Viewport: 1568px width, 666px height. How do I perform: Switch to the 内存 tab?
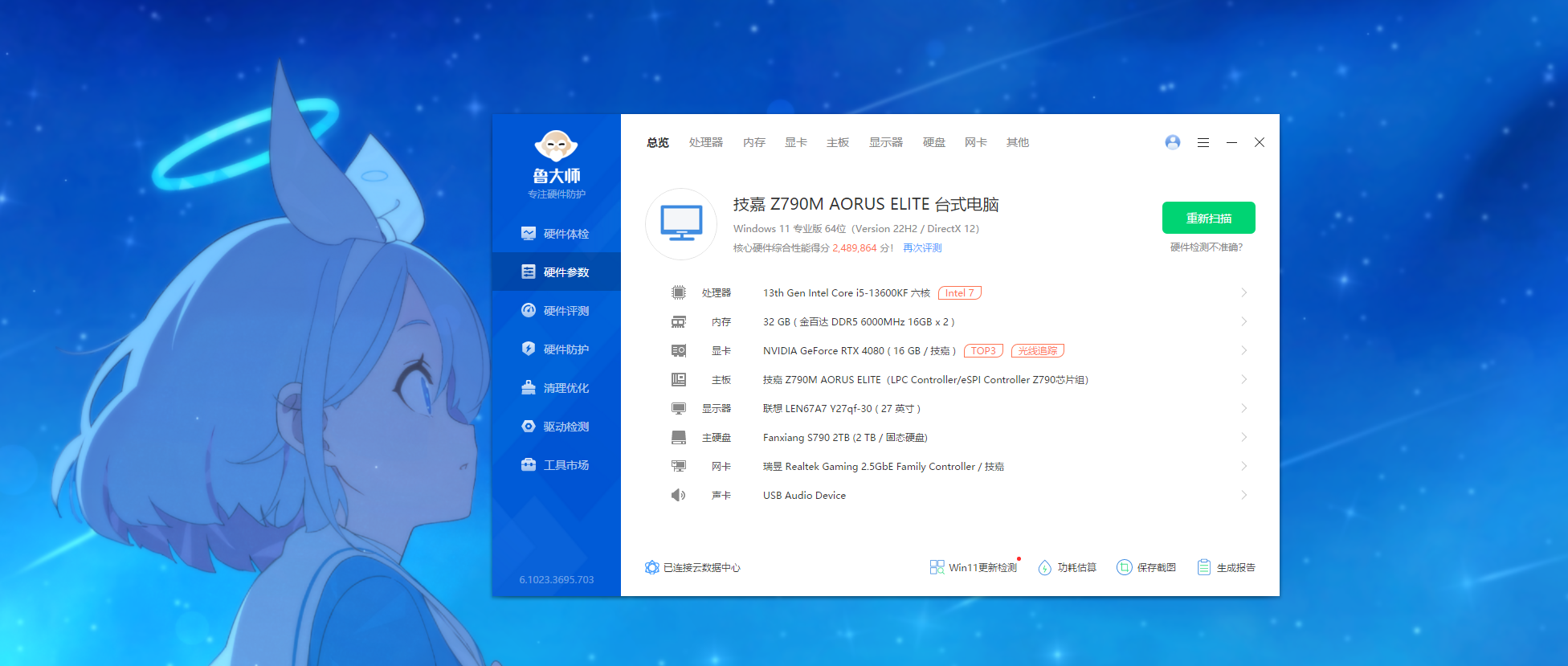pyautogui.click(x=754, y=142)
